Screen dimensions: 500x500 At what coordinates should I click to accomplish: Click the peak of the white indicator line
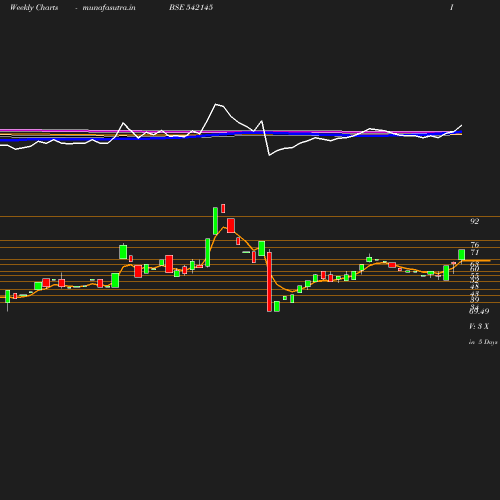(x=216, y=104)
